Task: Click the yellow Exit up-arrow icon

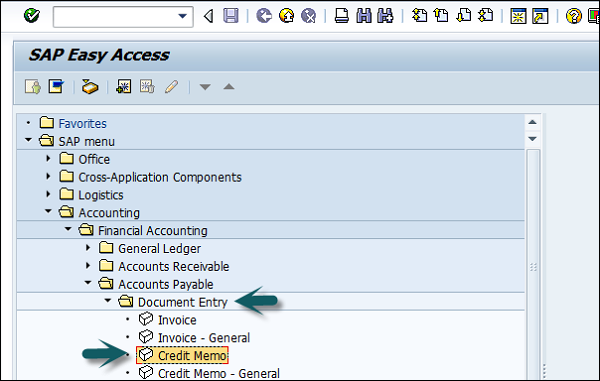Action: click(x=286, y=16)
